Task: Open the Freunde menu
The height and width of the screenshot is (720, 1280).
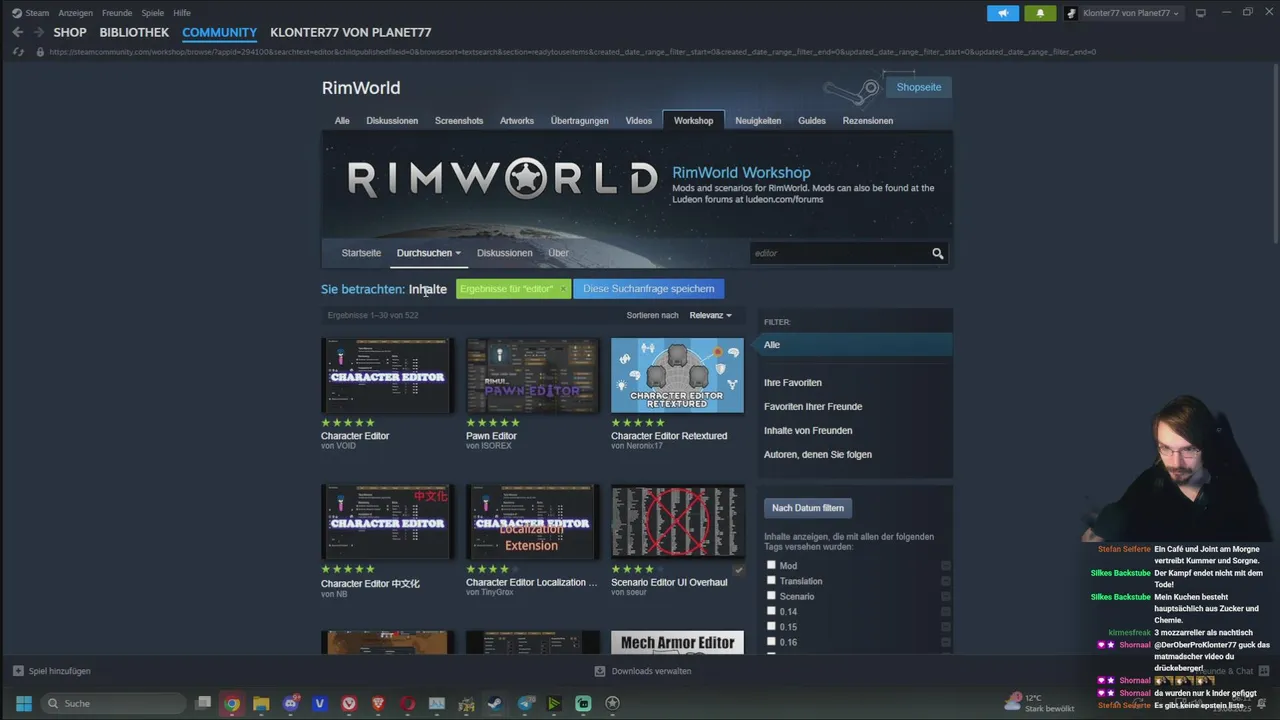Action: pos(117,13)
